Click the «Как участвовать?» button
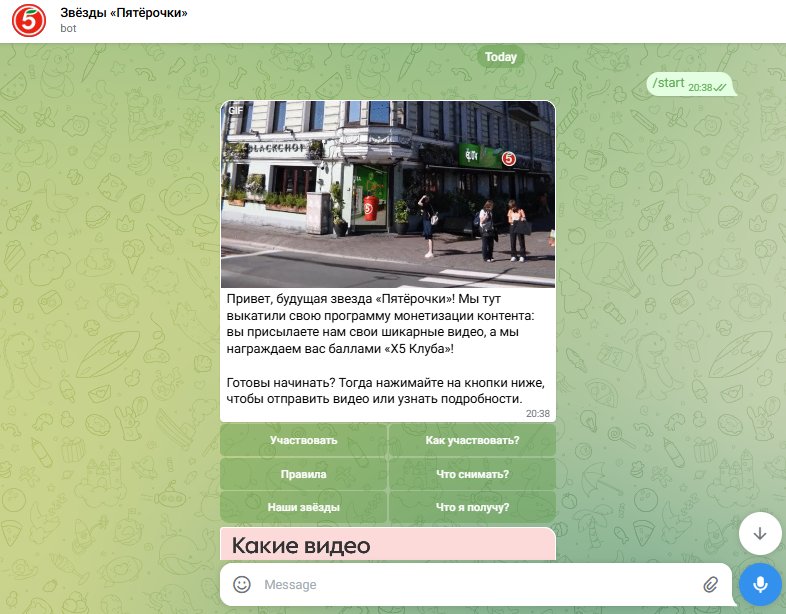The image size is (786, 614). point(472,441)
